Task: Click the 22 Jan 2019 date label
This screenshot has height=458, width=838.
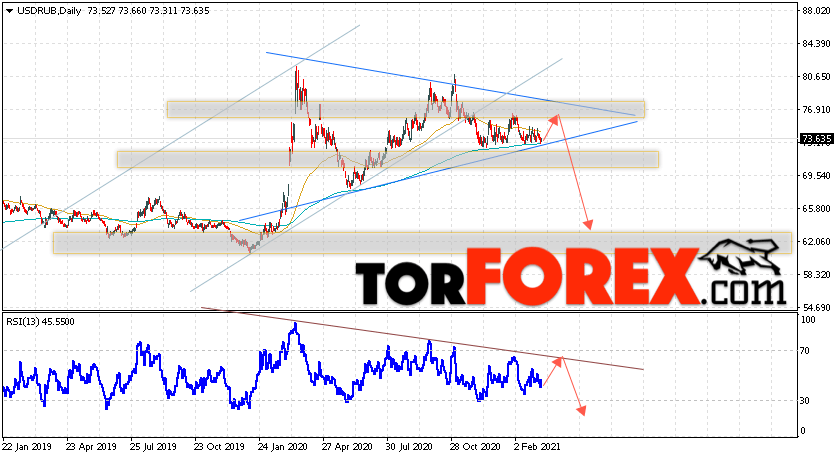Action: (x=27, y=447)
